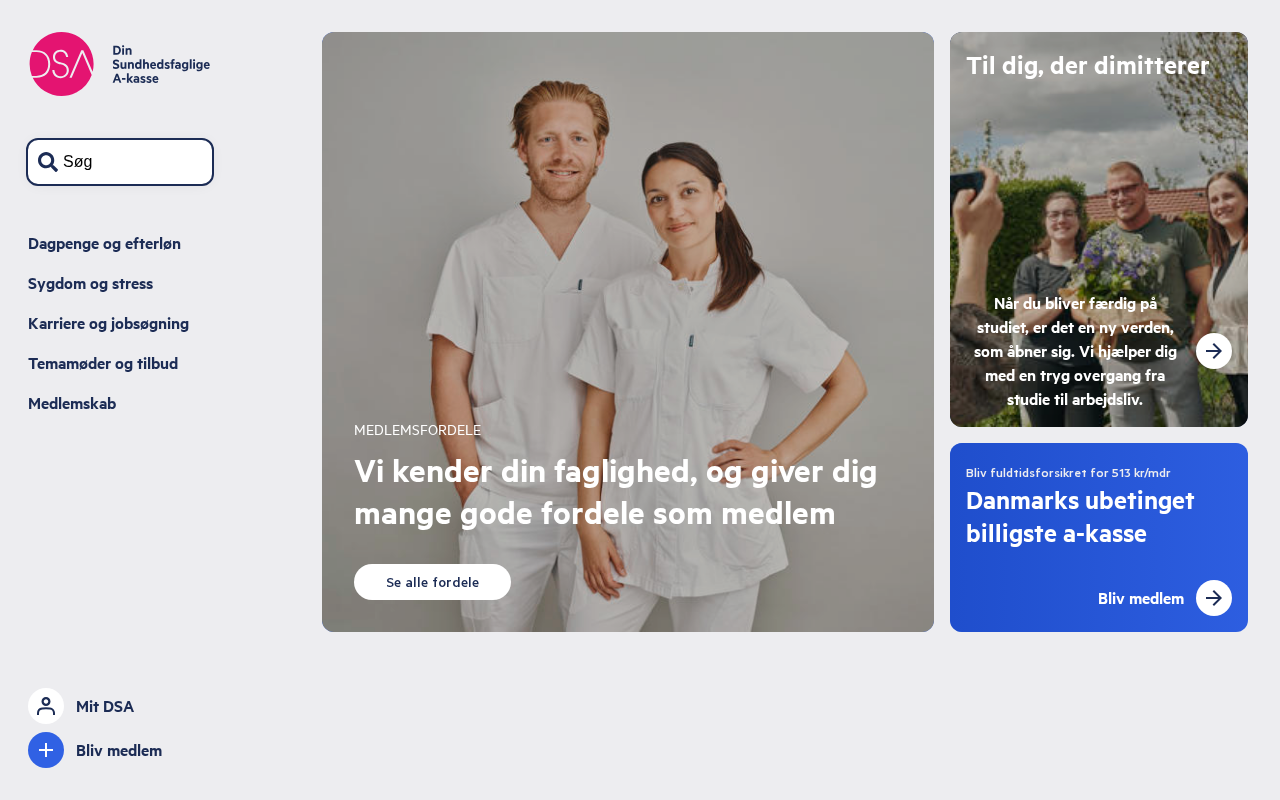Click the arrow icon beside Bliv medlem on the blue card
The image size is (1280, 800).
pyautogui.click(x=1214, y=598)
